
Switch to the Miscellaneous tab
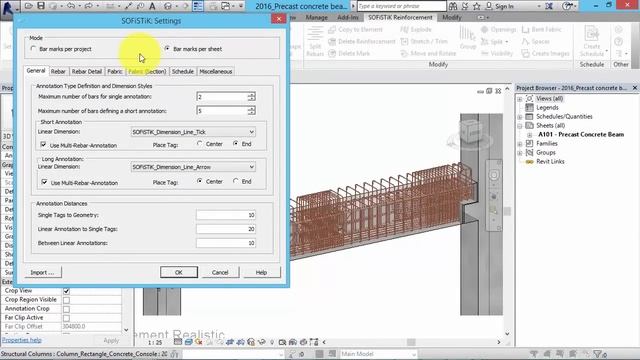tap(216, 71)
